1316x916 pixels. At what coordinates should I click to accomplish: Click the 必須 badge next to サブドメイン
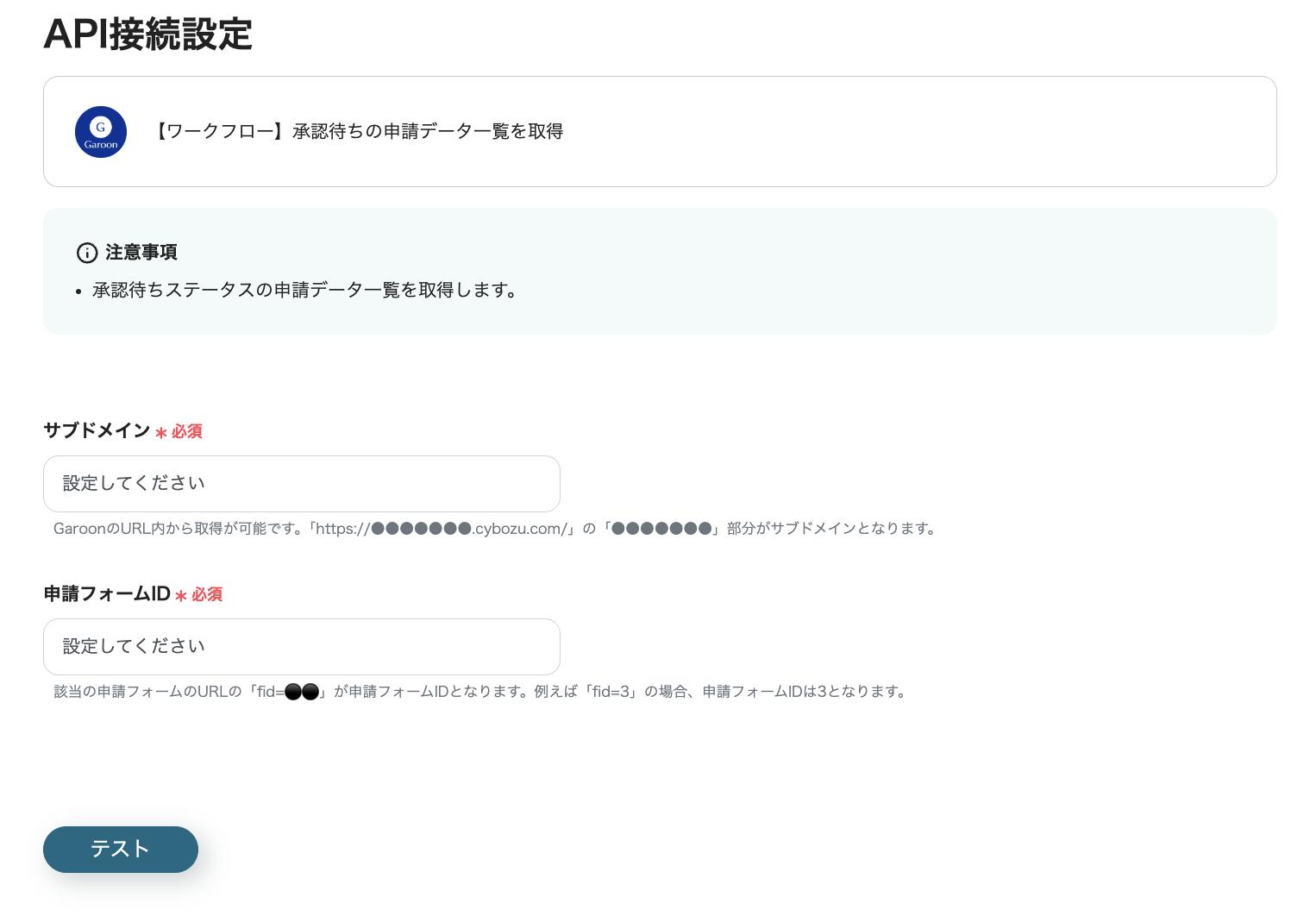[186, 431]
